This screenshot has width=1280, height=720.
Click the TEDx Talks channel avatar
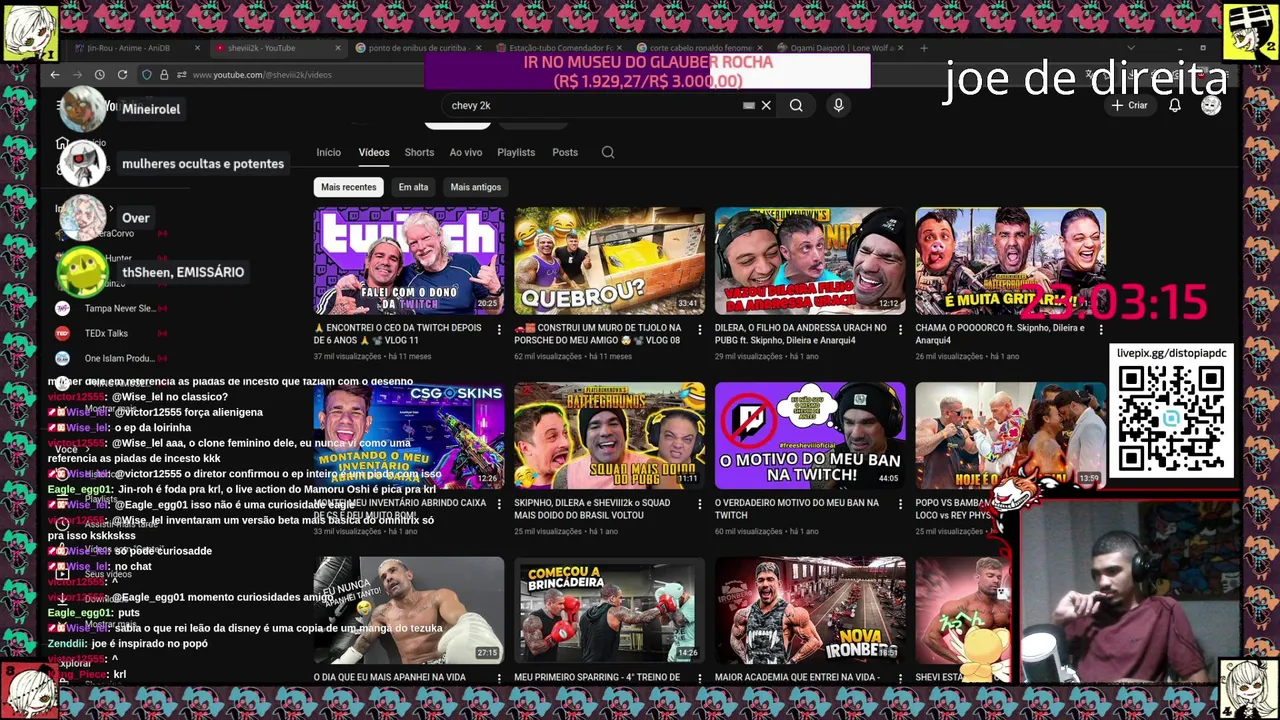62,333
